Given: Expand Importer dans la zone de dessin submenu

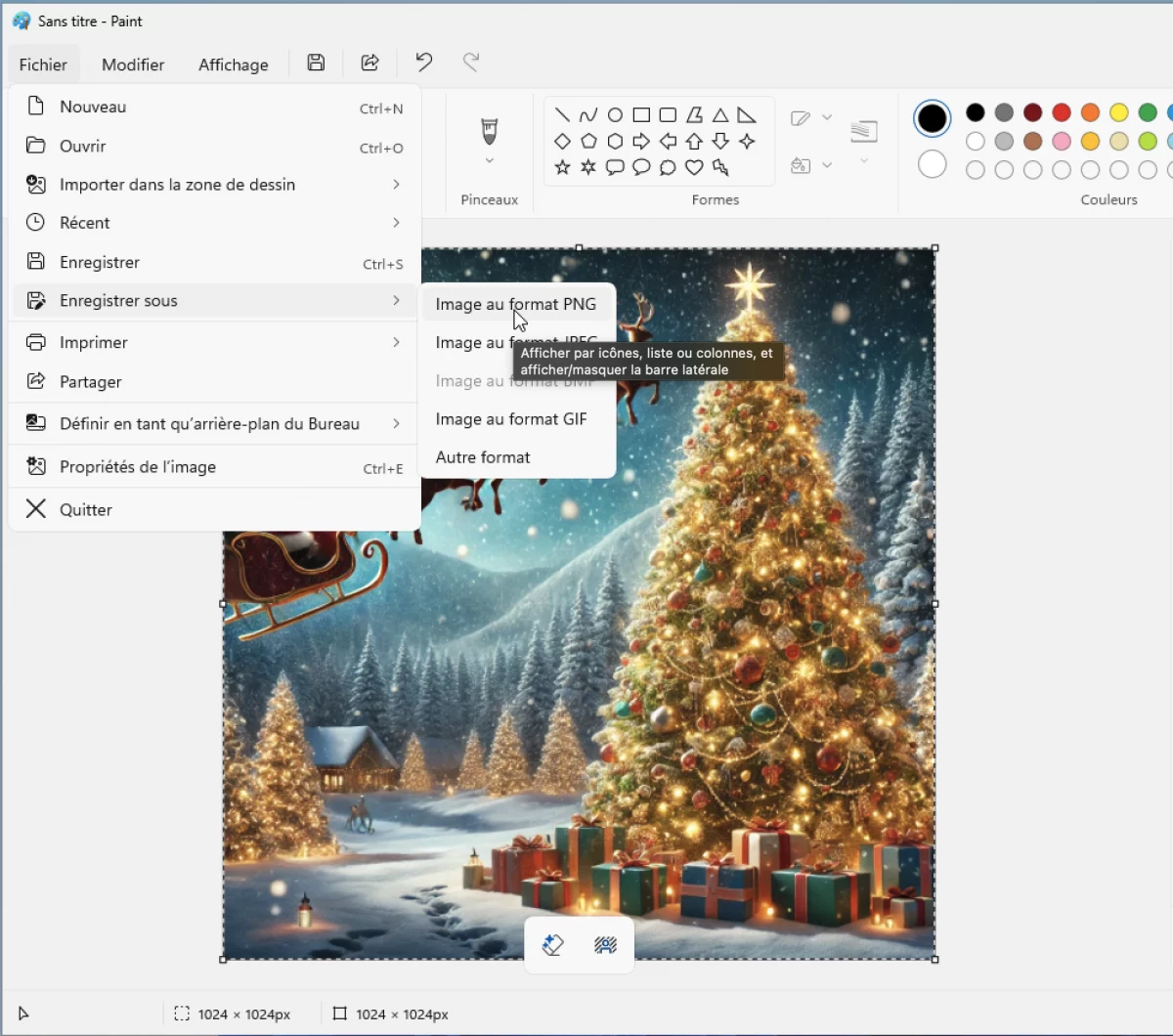Looking at the screenshot, I should [x=396, y=184].
